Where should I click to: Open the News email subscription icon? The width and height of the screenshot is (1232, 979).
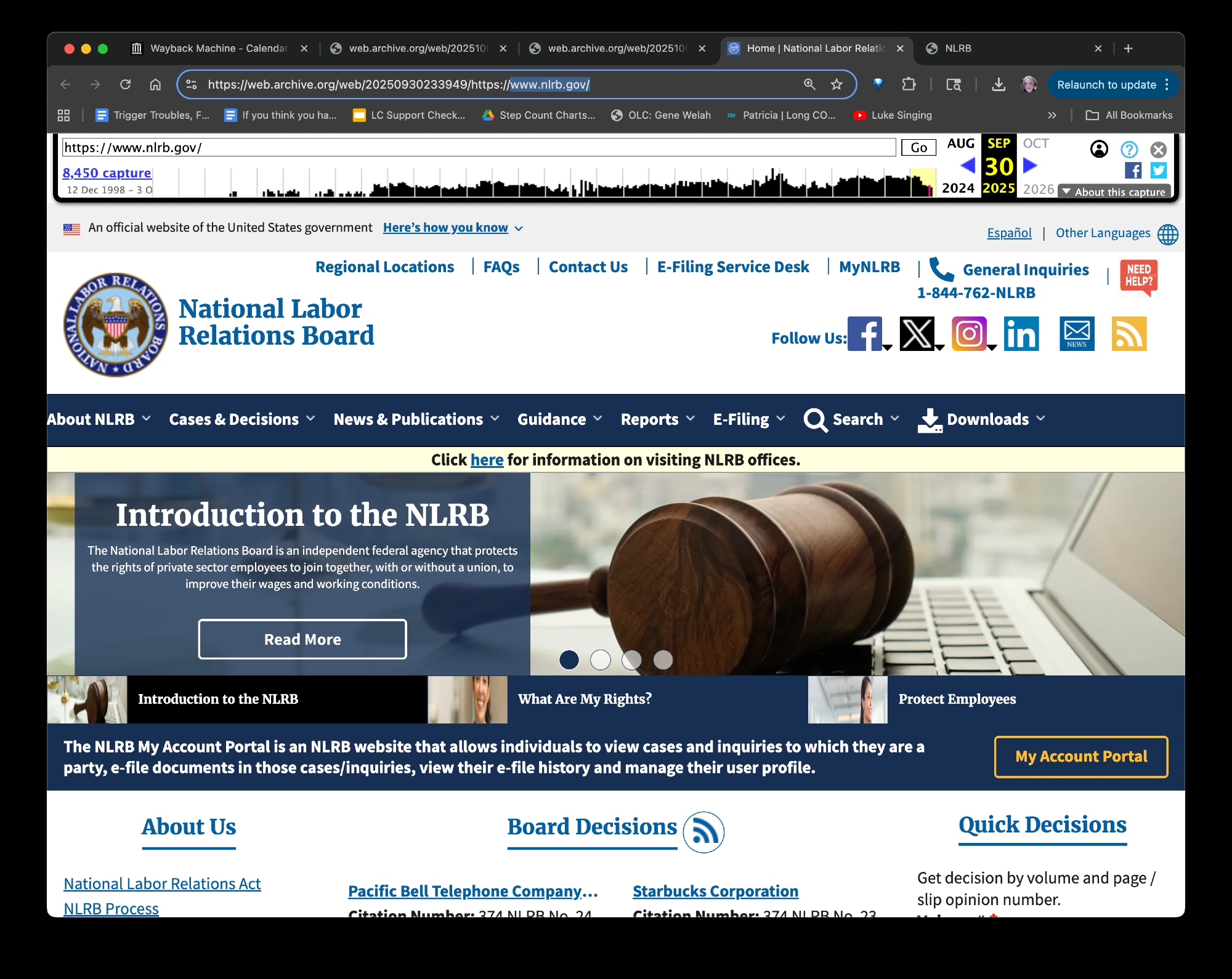[1077, 334]
